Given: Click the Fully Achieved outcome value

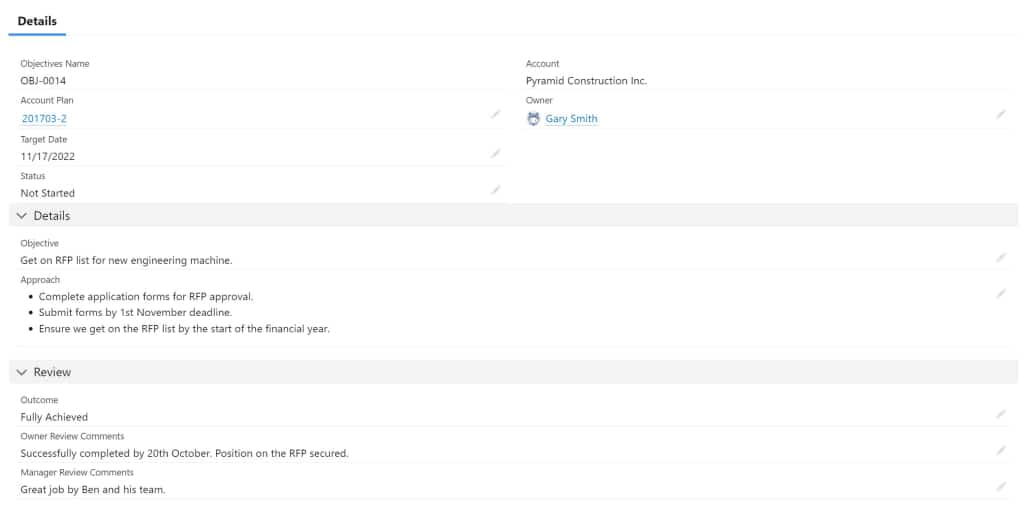Looking at the screenshot, I should click(x=54, y=417).
